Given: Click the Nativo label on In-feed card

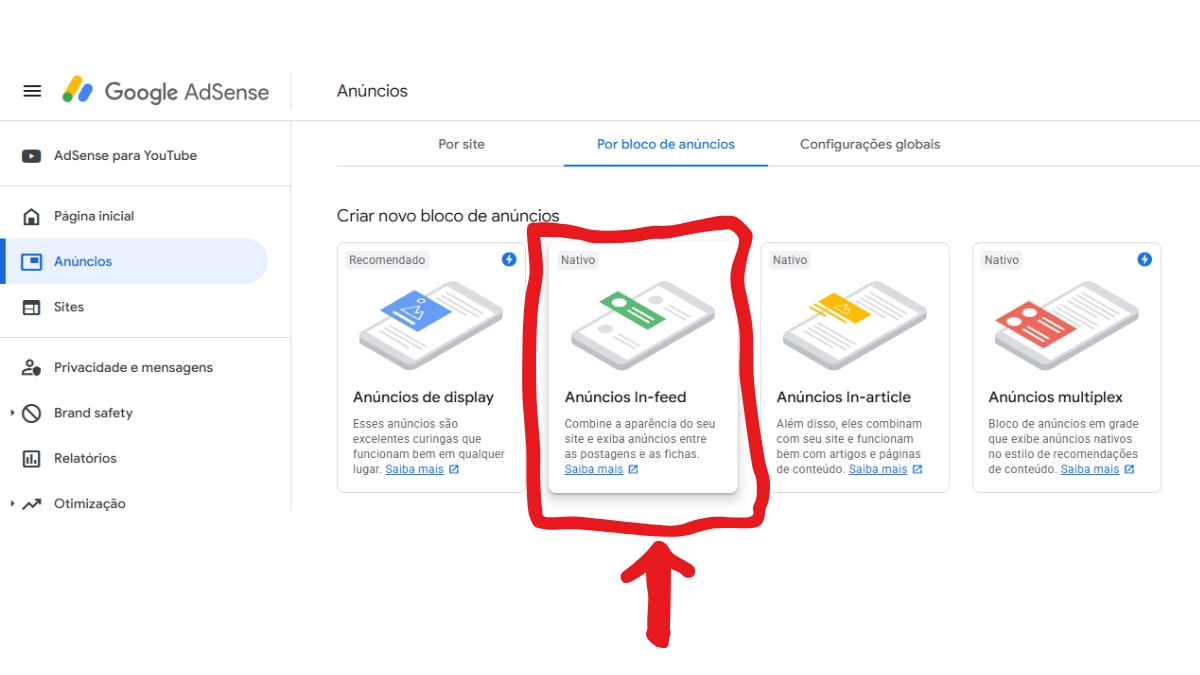Looking at the screenshot, I should tap(578, 260).
